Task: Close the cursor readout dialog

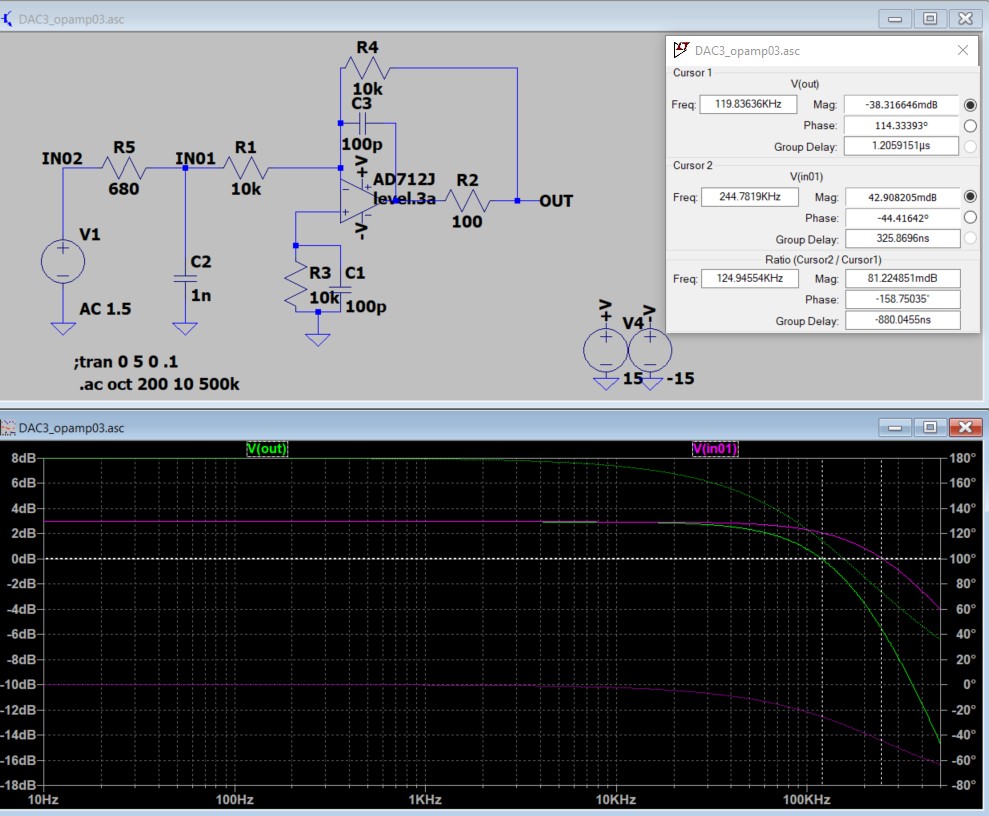Action: pos(963,50)
